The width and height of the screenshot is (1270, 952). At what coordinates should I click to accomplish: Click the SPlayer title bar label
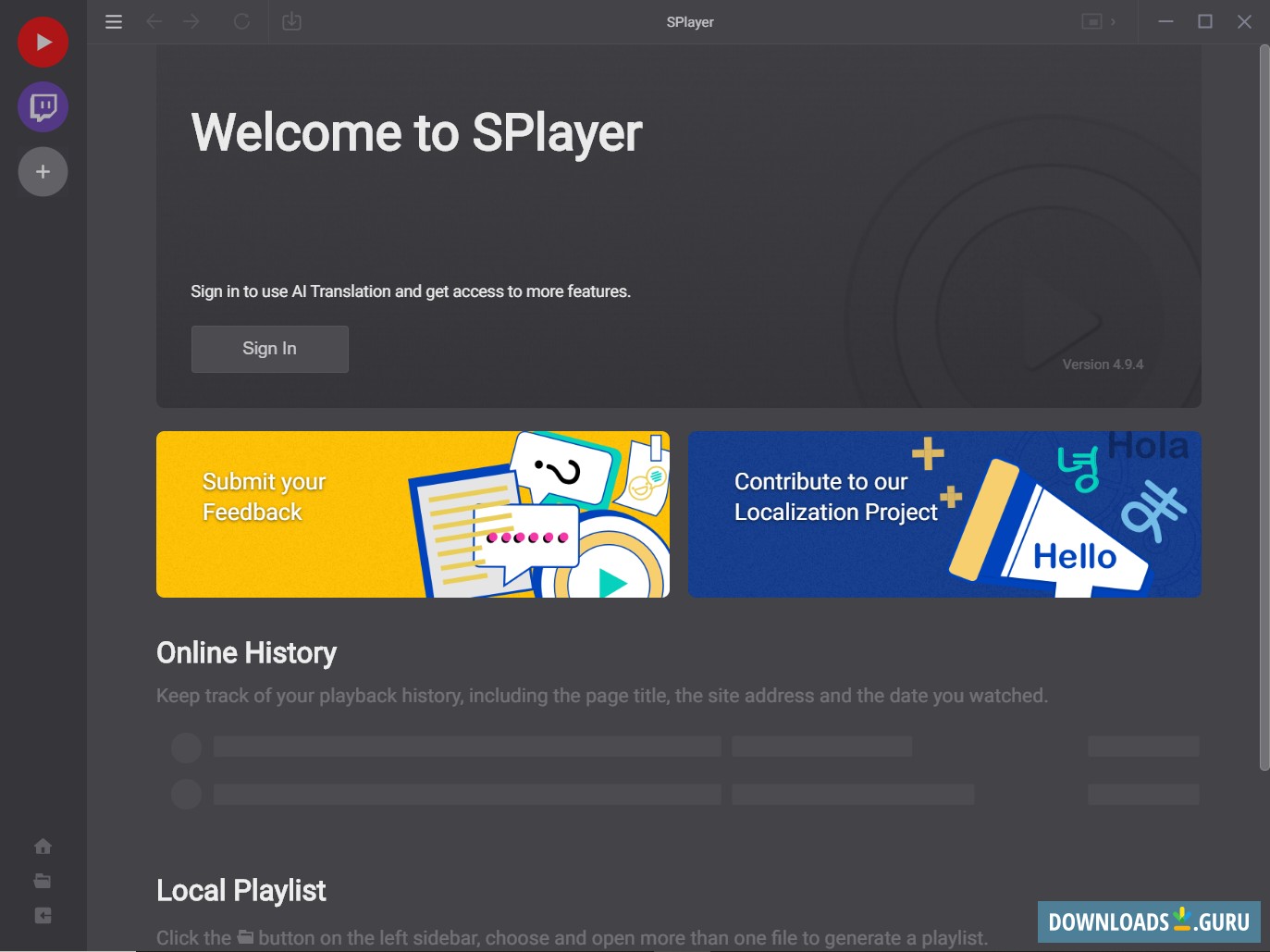[x=690, y=21]
